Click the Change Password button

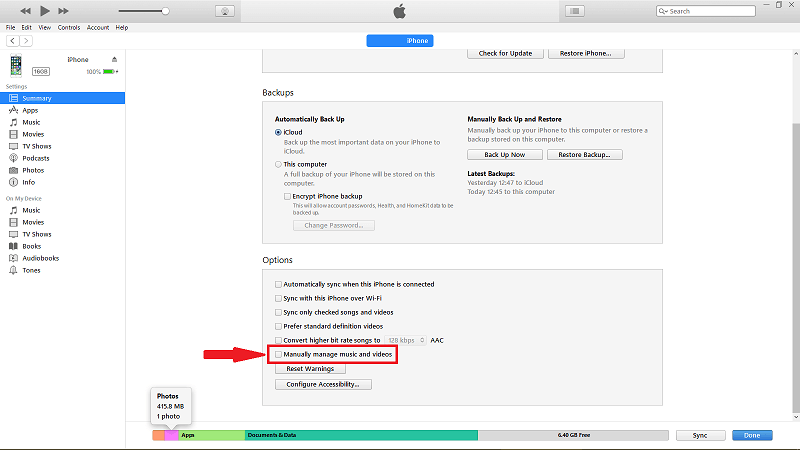point(334,226)
